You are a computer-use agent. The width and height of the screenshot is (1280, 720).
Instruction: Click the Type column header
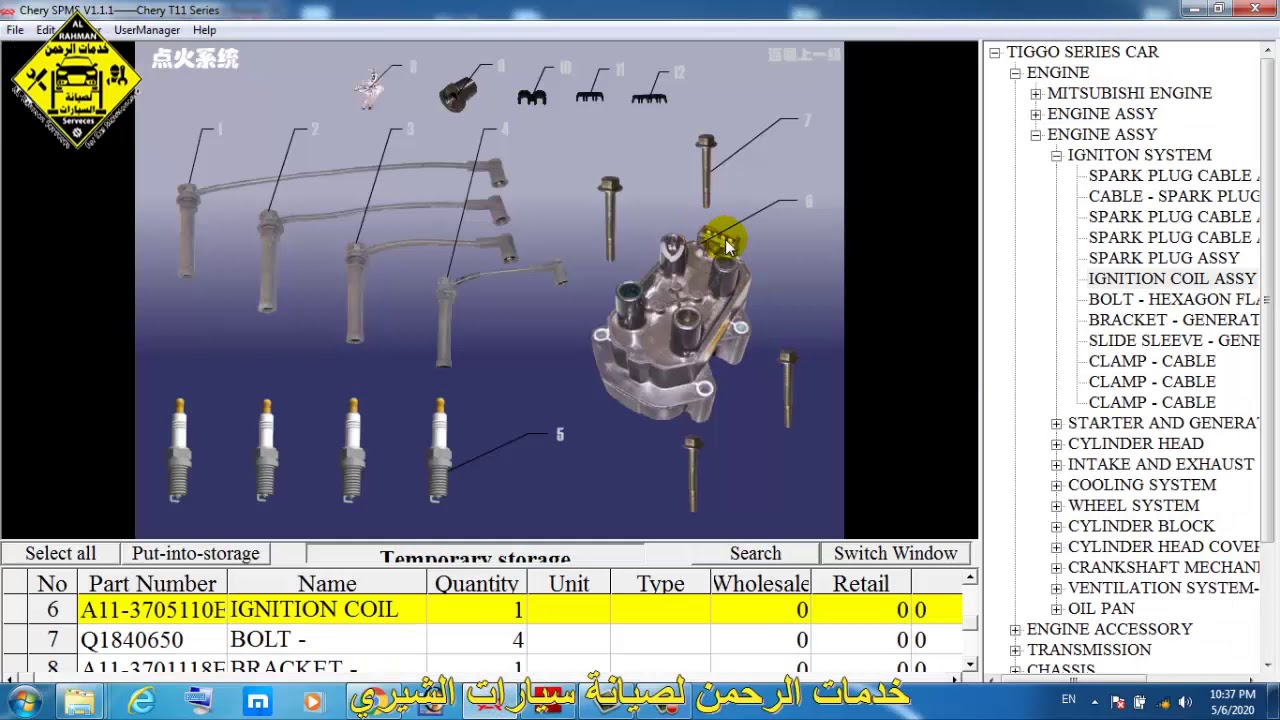tap(661, 583)
